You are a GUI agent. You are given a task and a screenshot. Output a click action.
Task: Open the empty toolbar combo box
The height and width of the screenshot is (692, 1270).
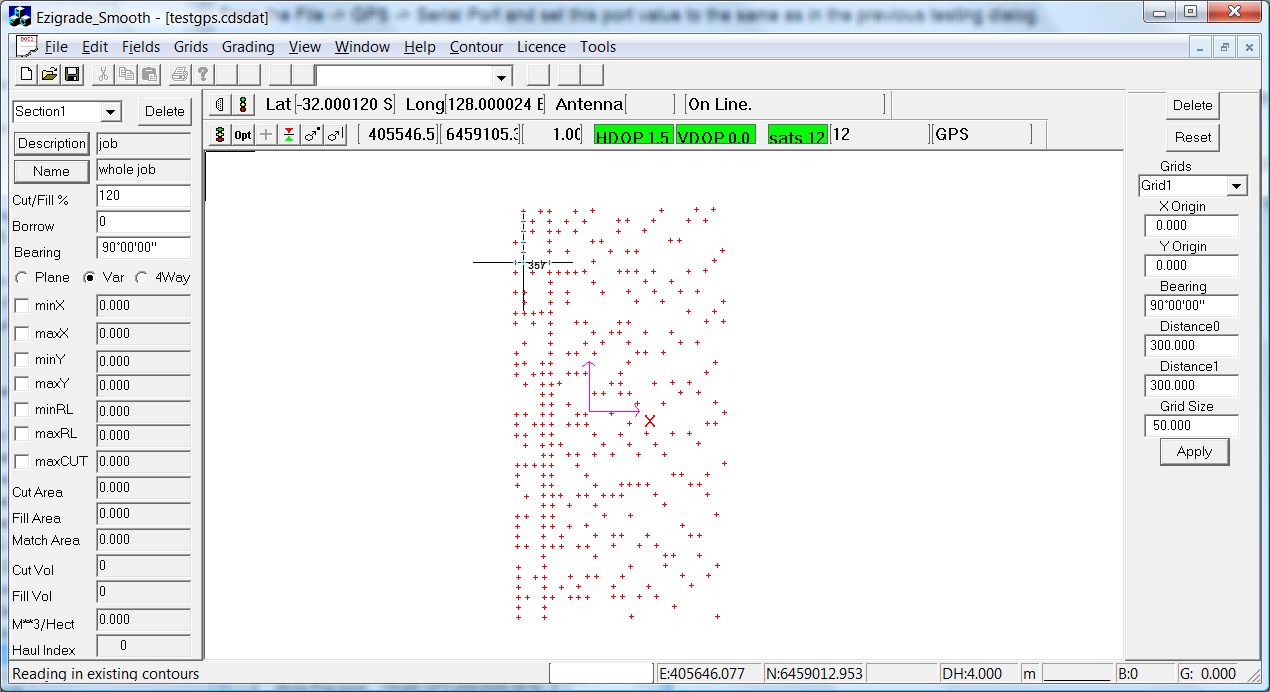pos(501,77)
